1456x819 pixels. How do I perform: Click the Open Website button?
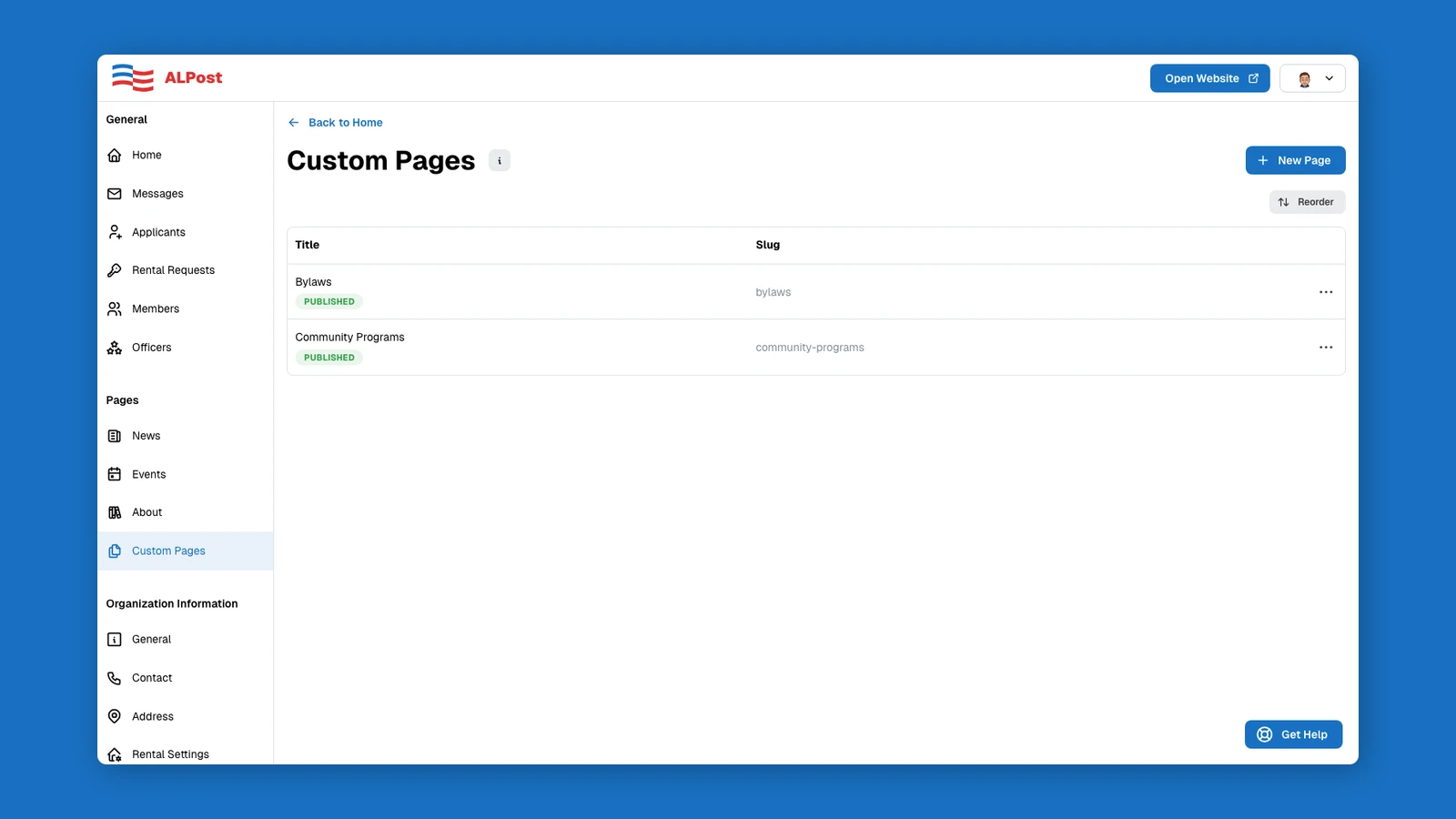coord(1209,78)
